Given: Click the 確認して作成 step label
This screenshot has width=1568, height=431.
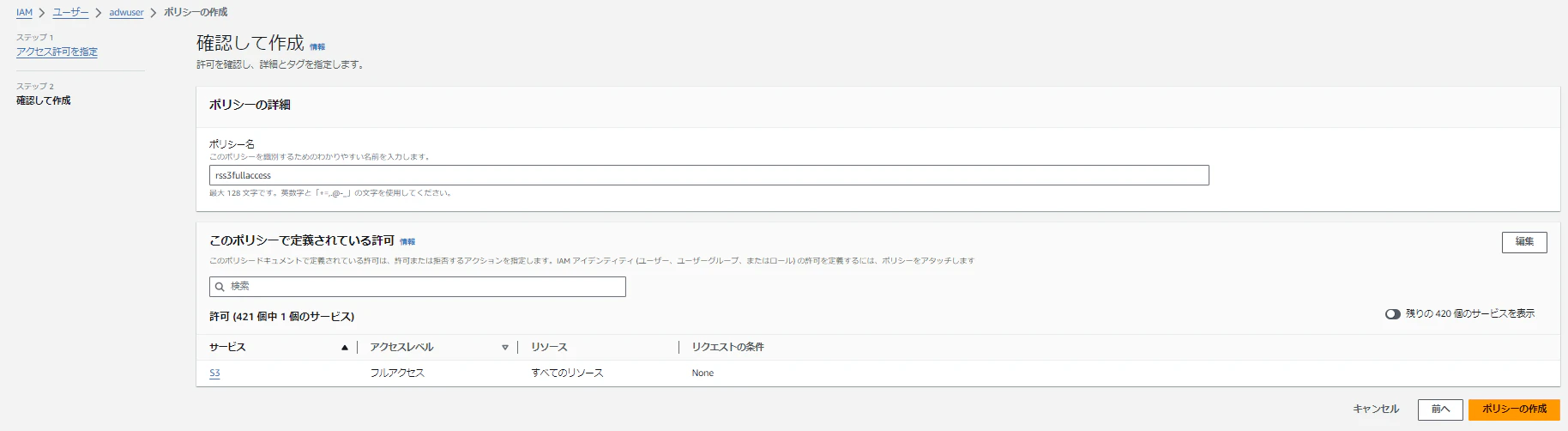Looking at the screenshot, I should point(44,100).
